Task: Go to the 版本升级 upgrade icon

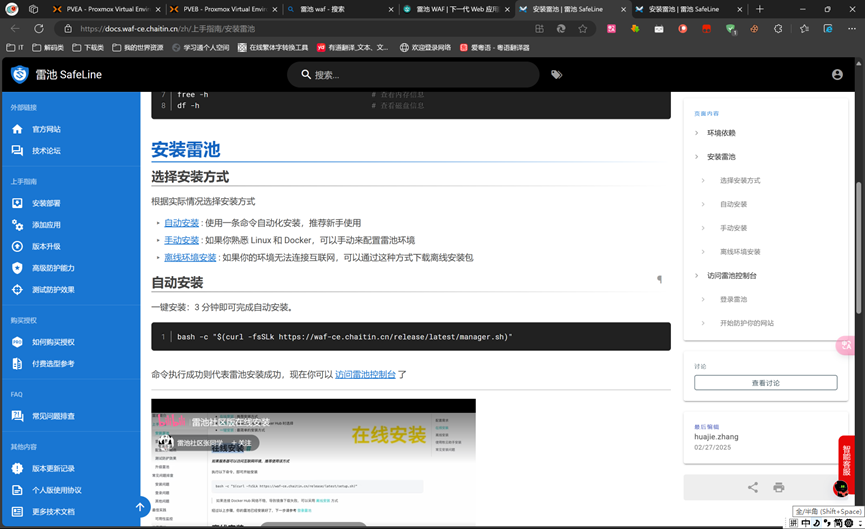Action: pyautogui.click(x=17, y=246)
